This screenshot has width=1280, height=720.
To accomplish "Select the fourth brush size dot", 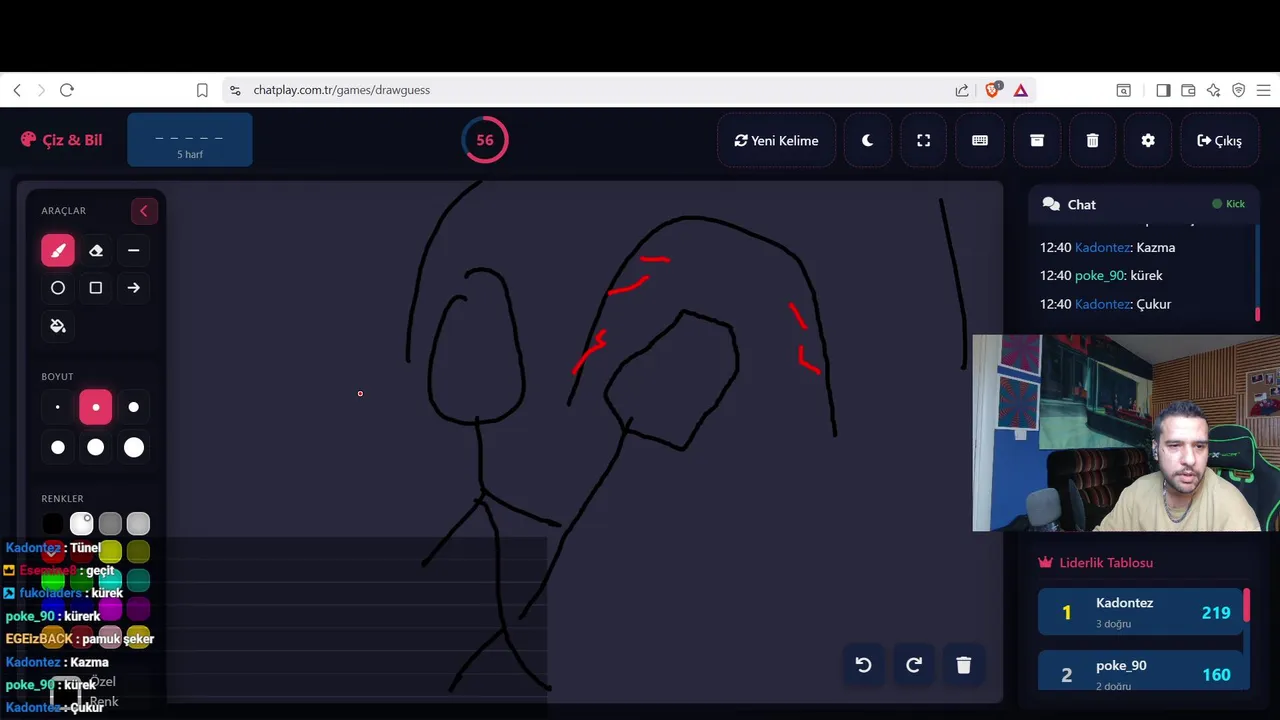I will pos(58,447).
